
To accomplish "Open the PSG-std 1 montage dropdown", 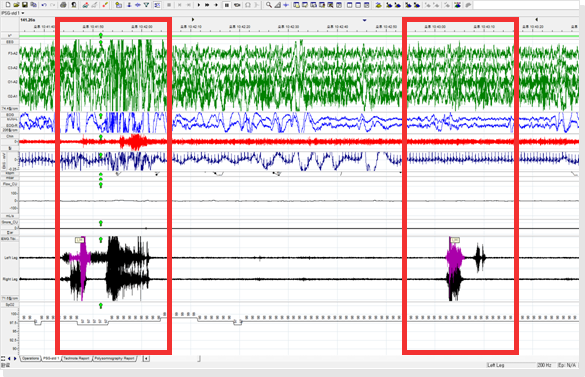I will [13, 13].
